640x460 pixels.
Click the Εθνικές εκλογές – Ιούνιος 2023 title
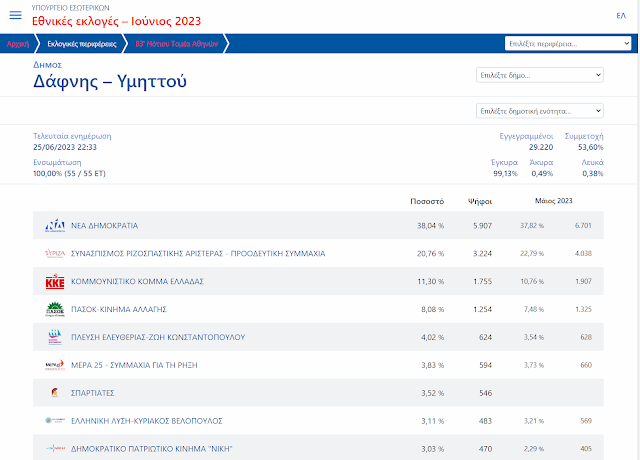(x=116, y=21)
